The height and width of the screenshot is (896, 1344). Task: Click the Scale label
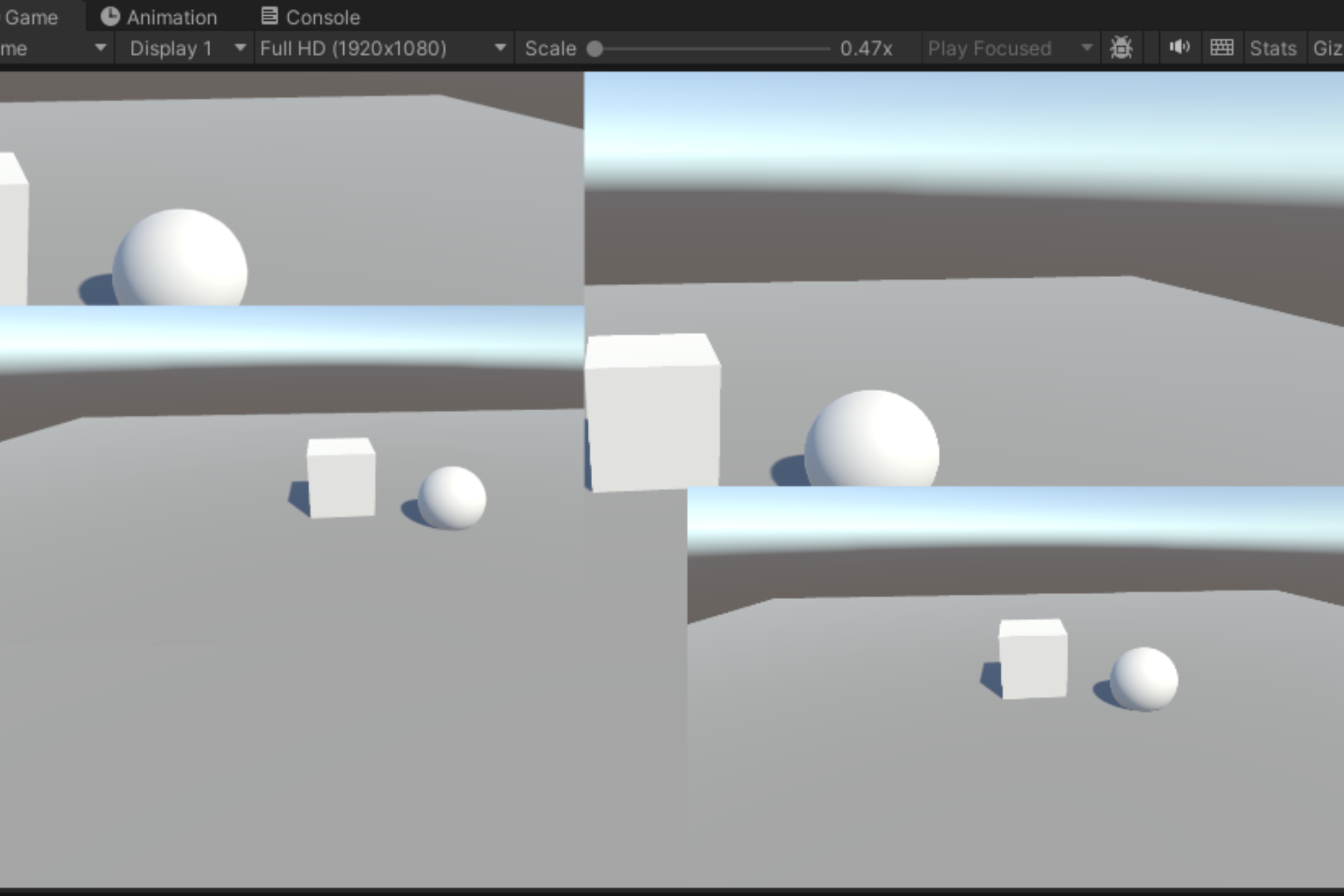(550, 48)
